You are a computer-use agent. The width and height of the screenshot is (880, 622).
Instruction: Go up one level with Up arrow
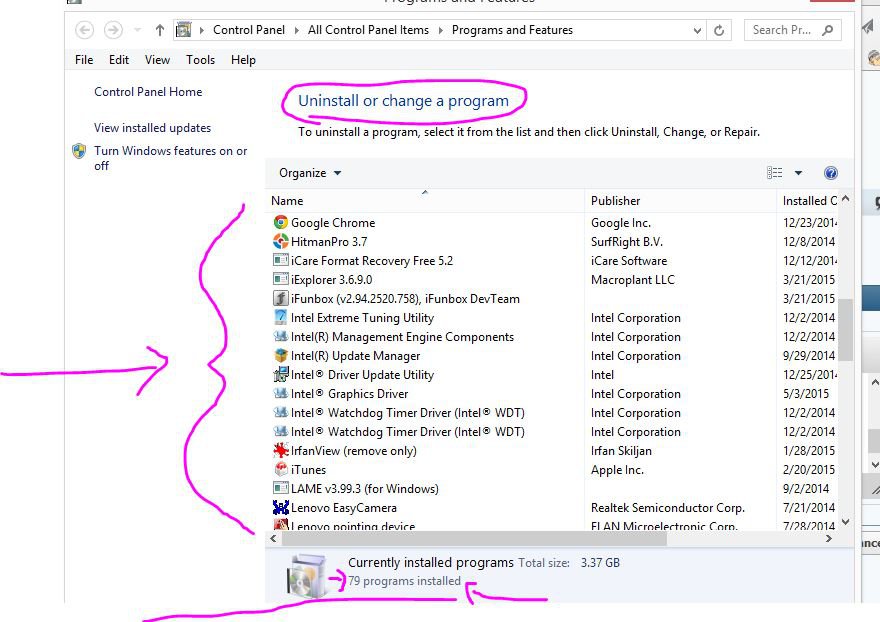[160, 30]
